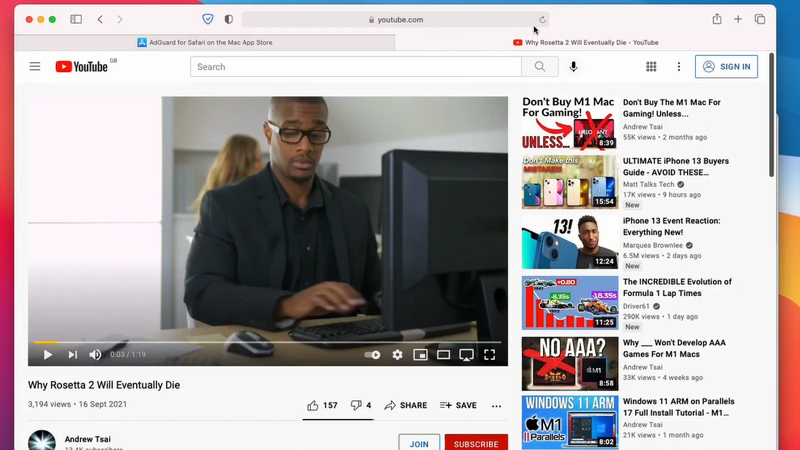
Task: Click the page vertical scrollbar
Action: (771, 115)
